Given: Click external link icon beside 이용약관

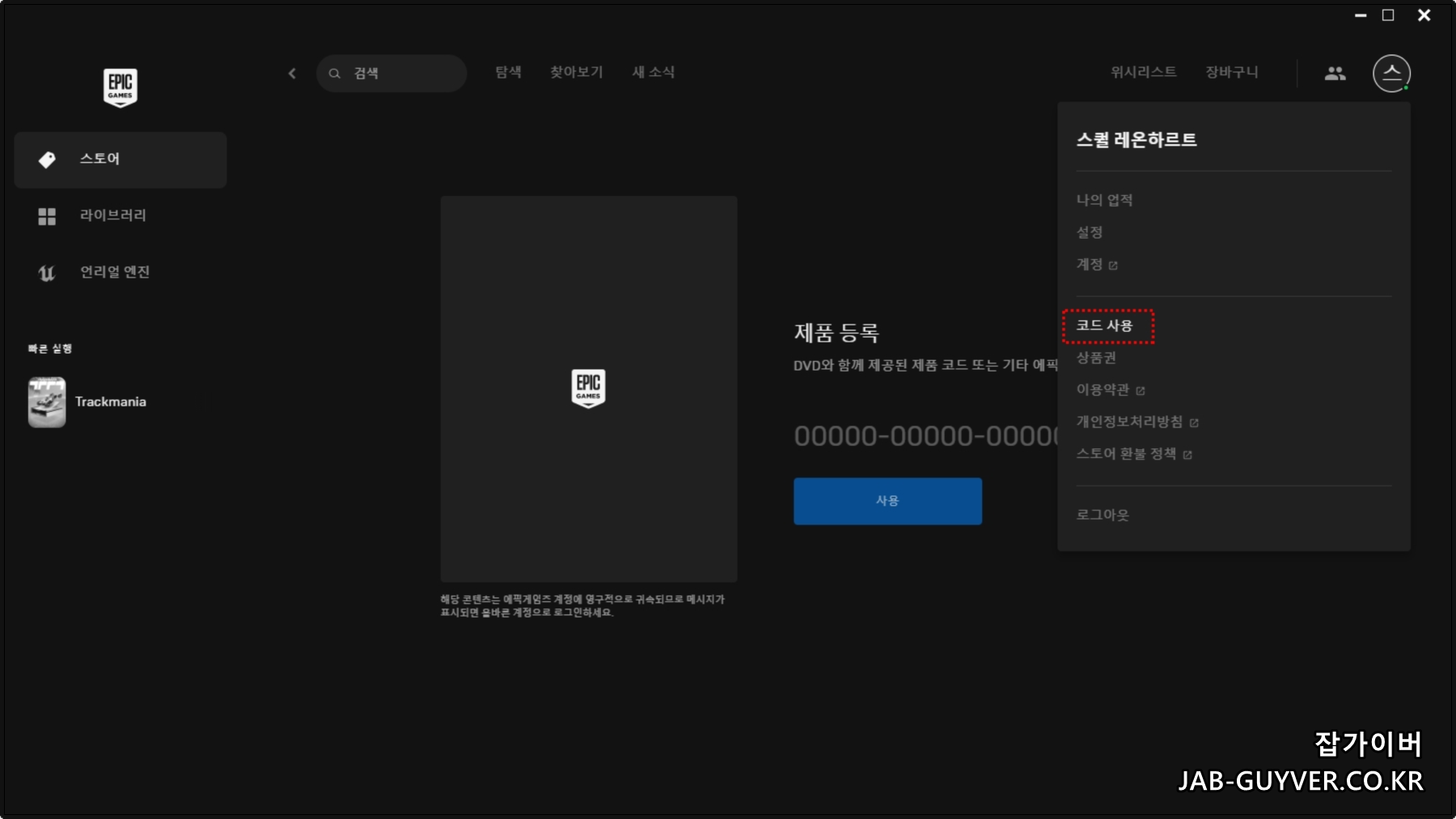Looking at the screenshot, I should (1141, 391).
